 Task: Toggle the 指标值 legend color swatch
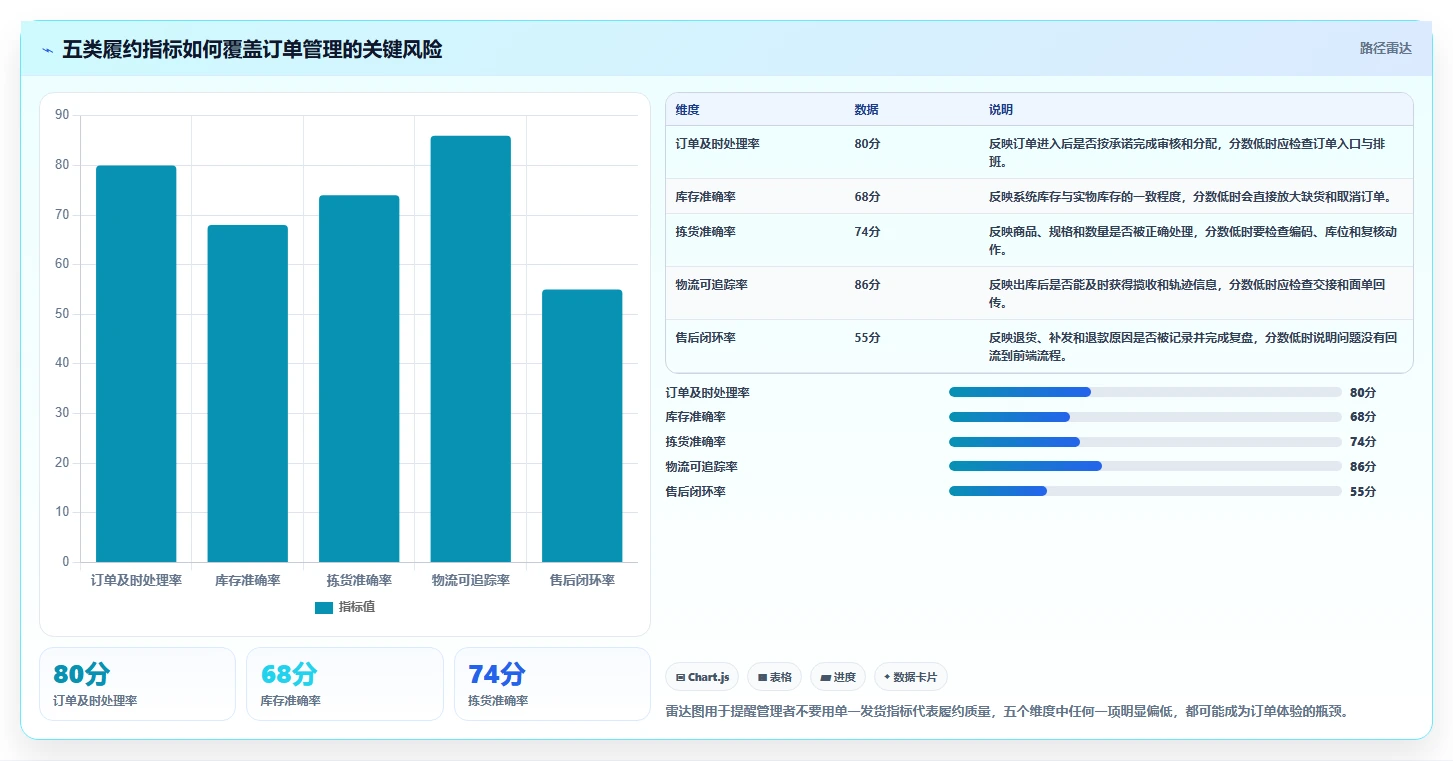click(x=324, y=607)
